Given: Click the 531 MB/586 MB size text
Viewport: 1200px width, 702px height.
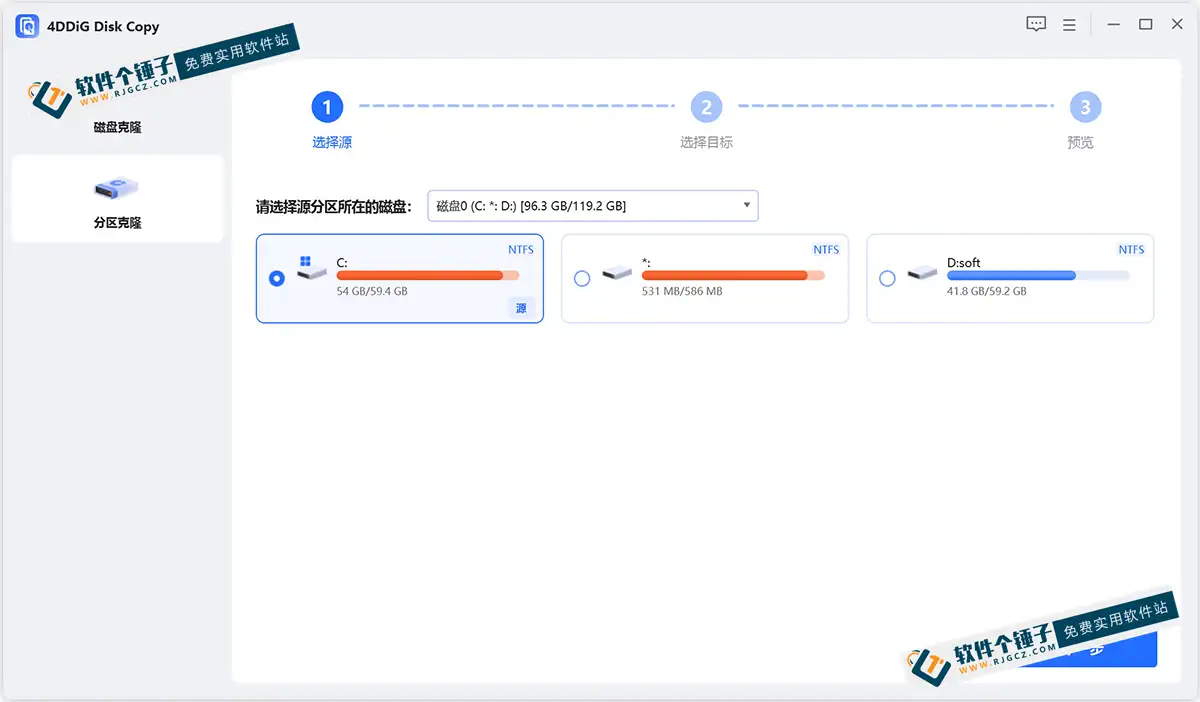Looking at the screenshot, I should click(x=682, y=291).
